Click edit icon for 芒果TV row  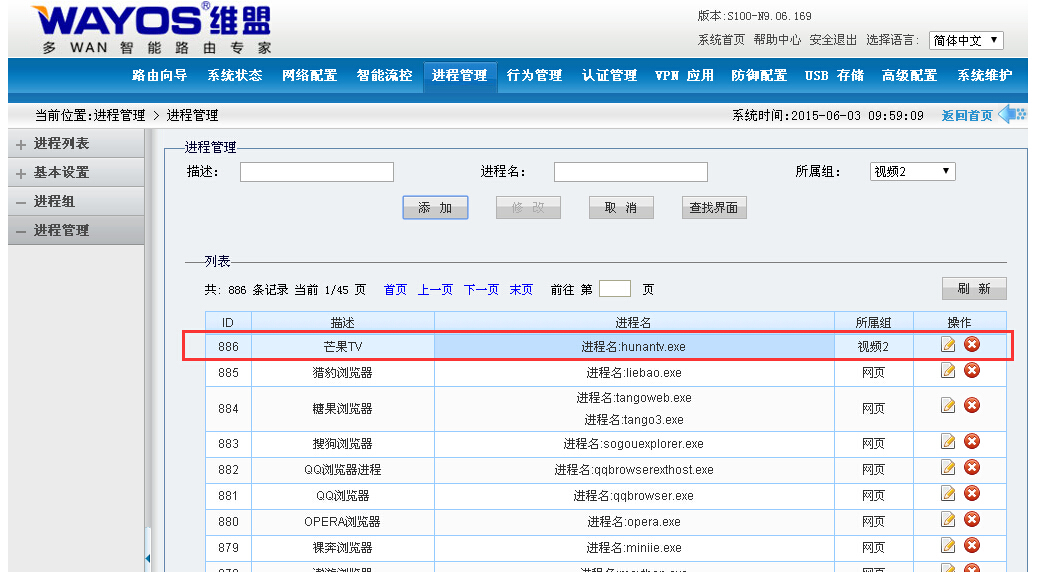948,345
